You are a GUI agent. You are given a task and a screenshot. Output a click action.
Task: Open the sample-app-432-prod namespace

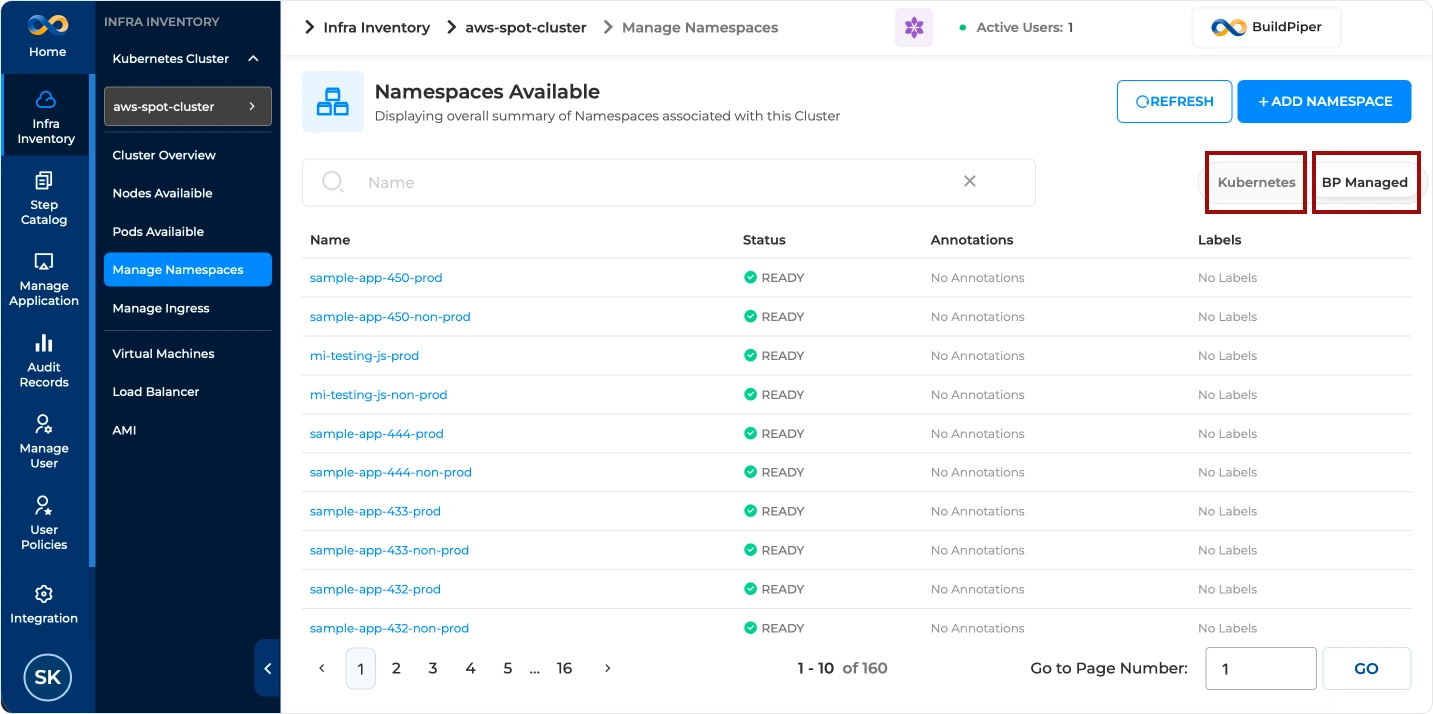[375, 589]
